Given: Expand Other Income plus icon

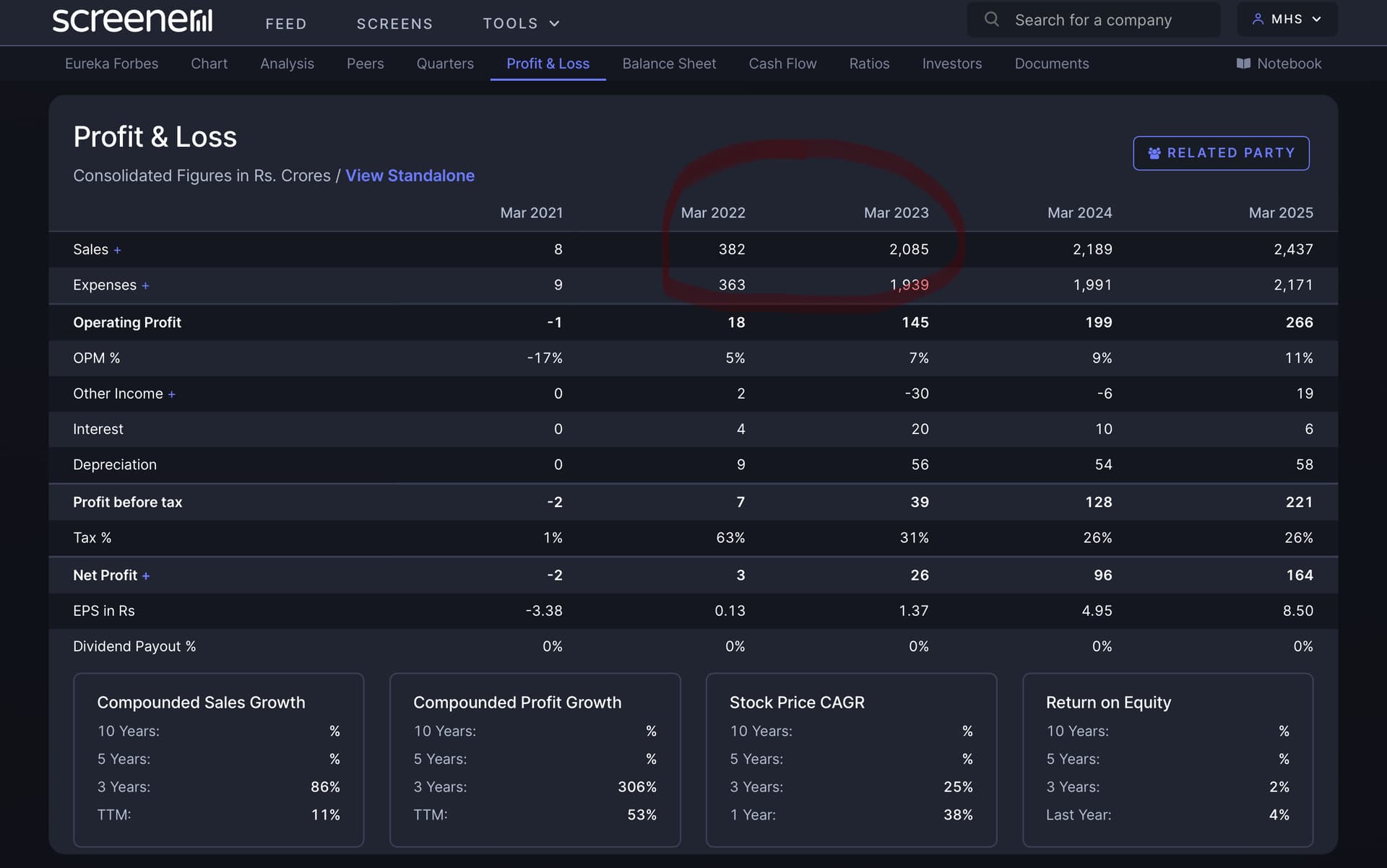Looking at the screenshot, I should click(x=172, y=394).
